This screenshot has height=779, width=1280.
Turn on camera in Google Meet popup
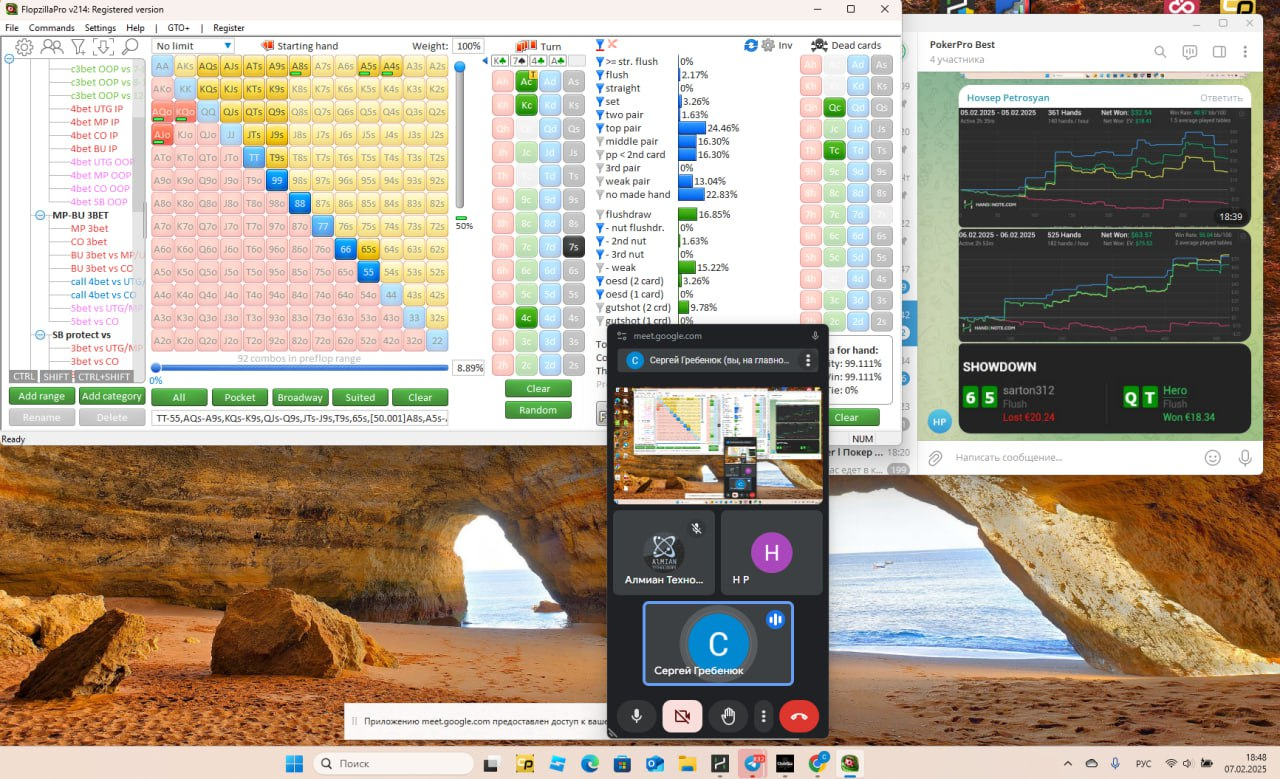[x=682, y=716]
